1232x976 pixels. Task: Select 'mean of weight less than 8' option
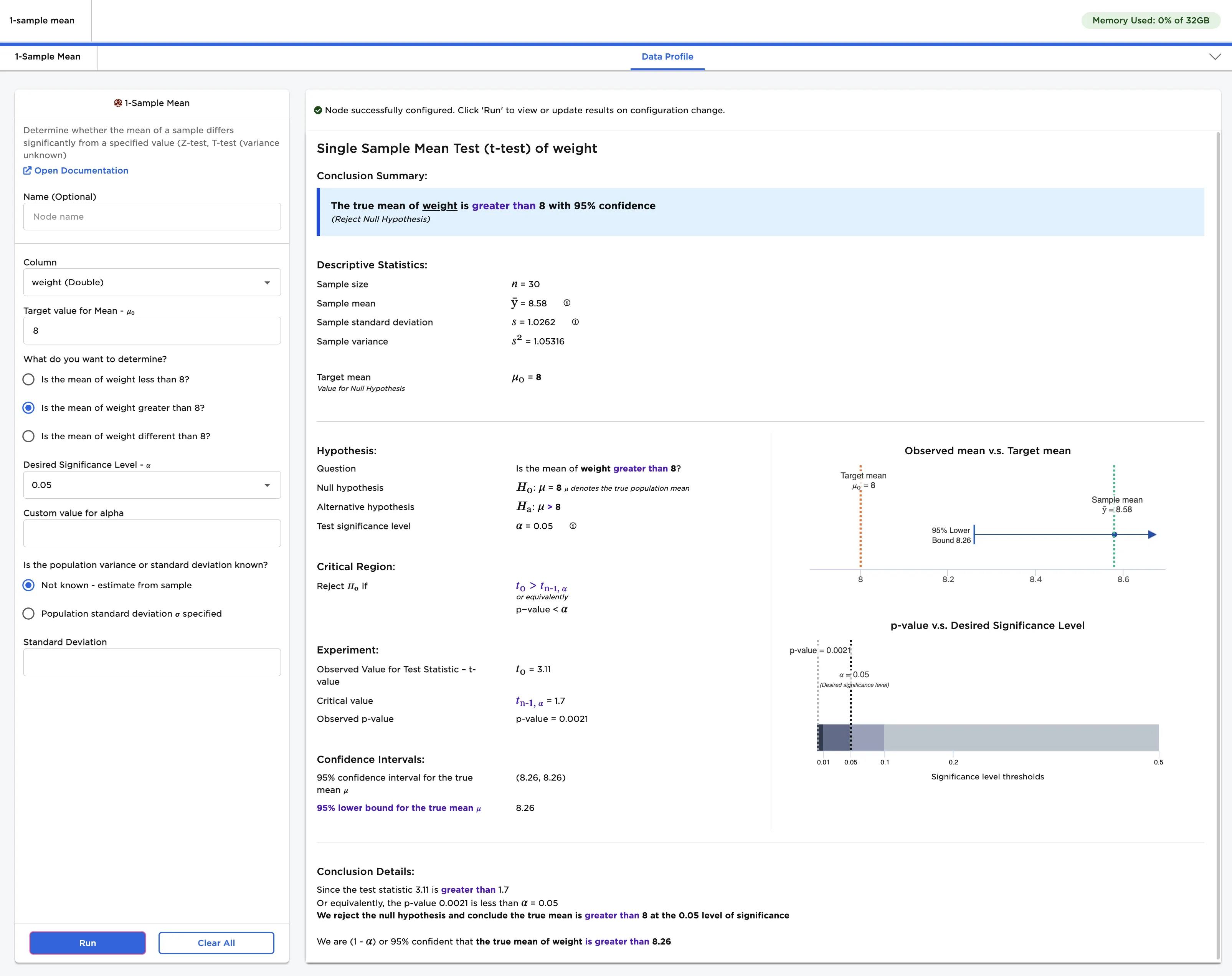coord(28,379)
